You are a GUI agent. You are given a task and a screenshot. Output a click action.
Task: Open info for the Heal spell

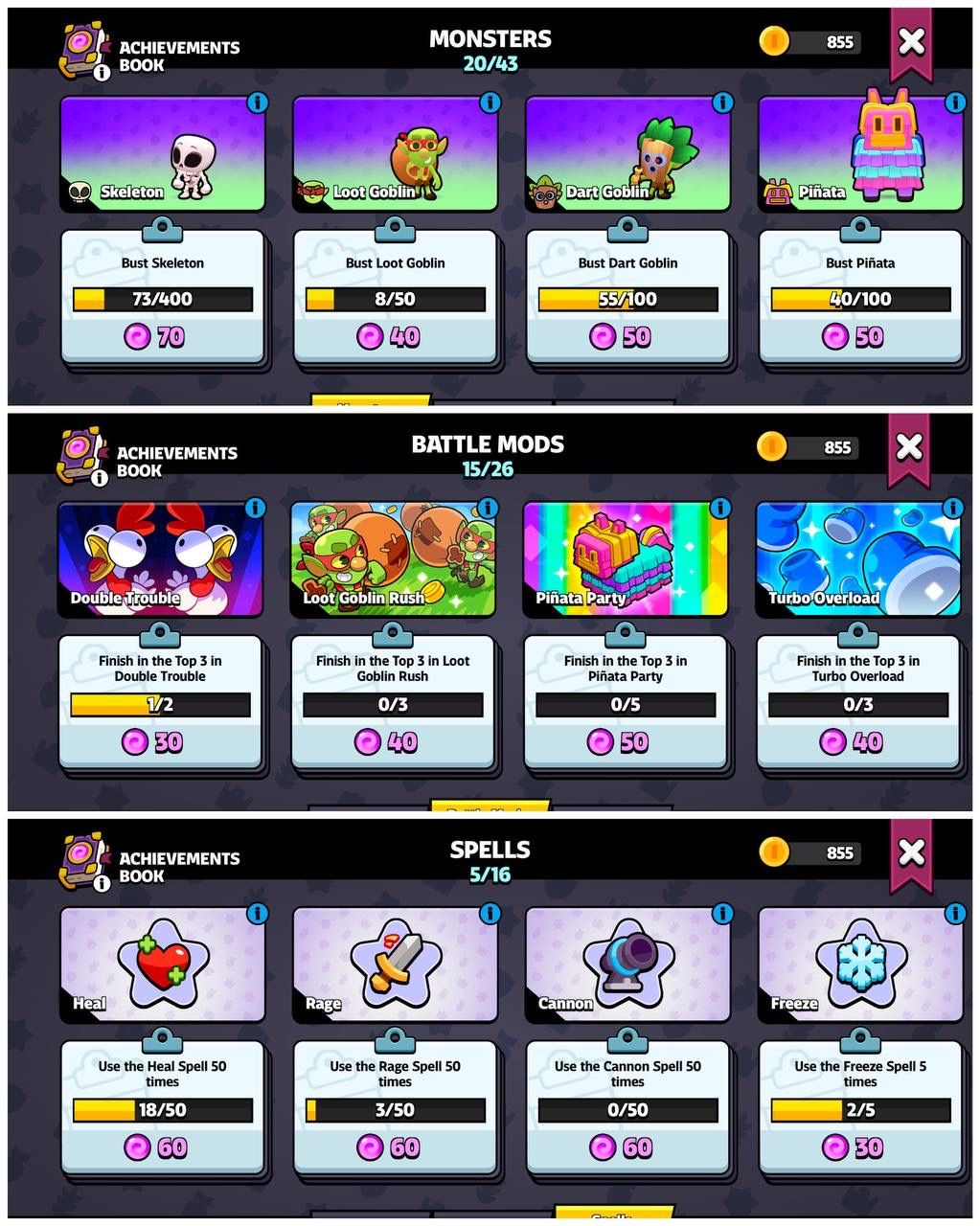pos(257,914)
